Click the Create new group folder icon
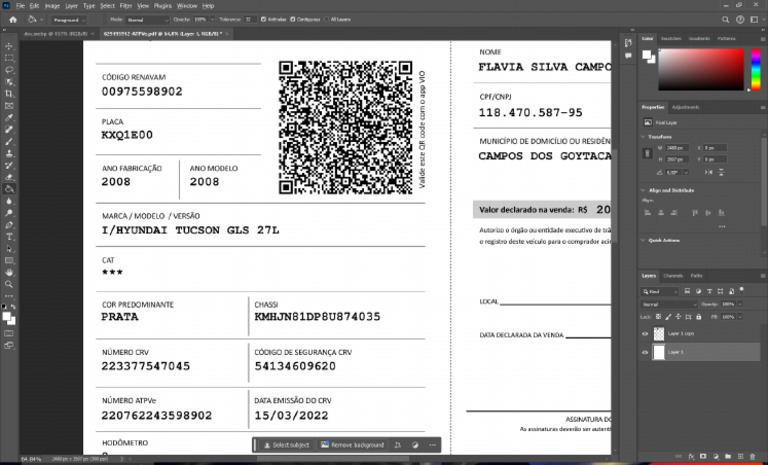 tap(728, 457)
